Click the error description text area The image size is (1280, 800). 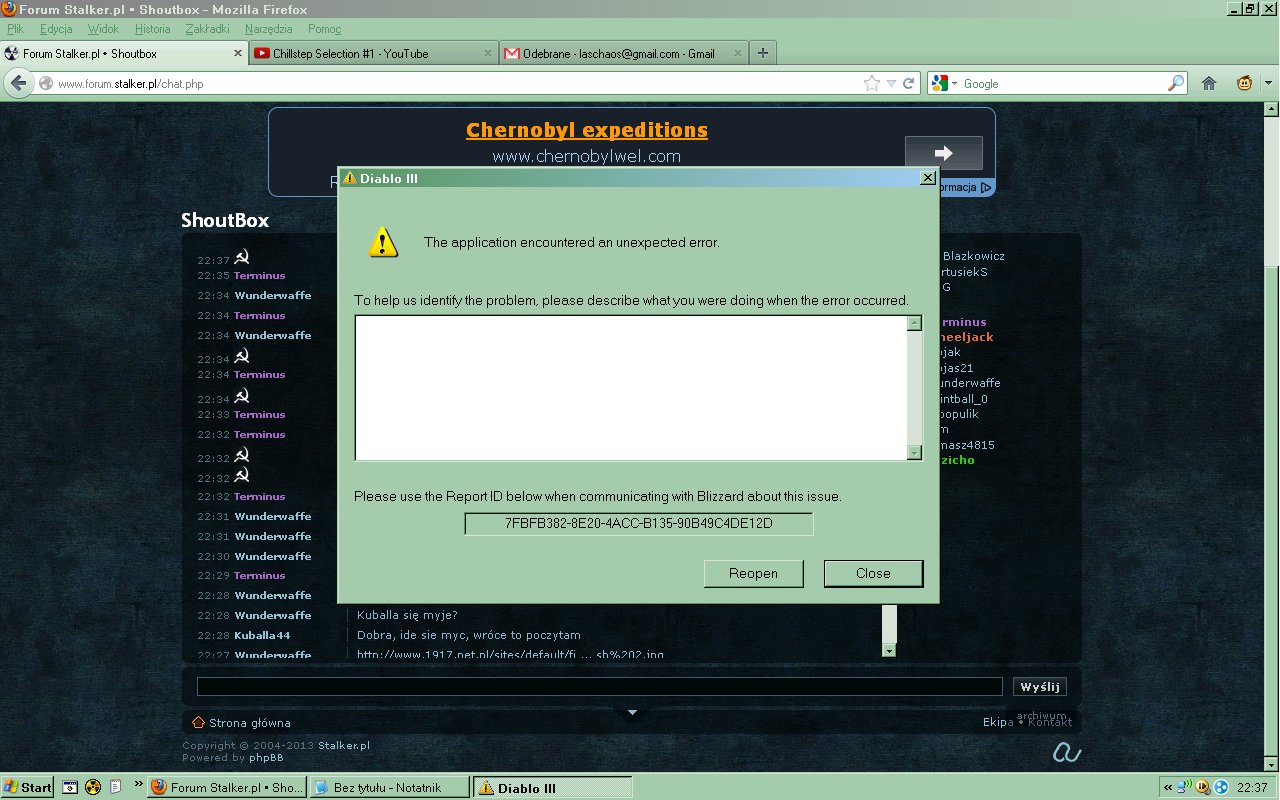[631, 388]
